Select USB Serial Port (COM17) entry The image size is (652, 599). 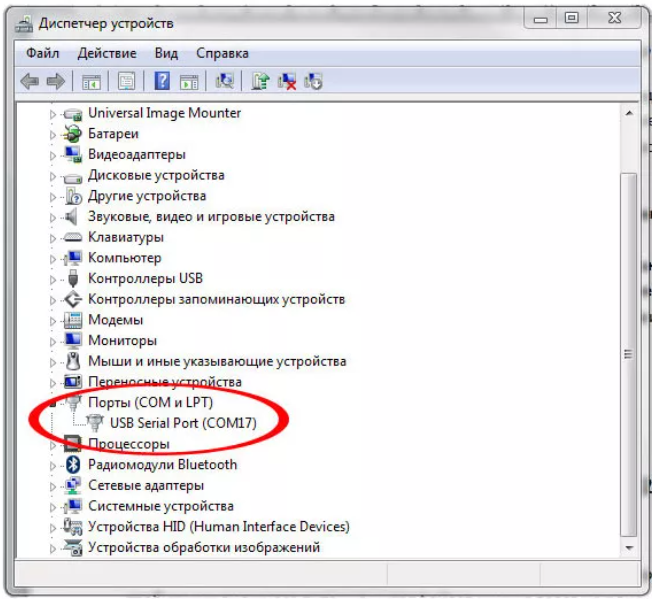tap(183, 423)
